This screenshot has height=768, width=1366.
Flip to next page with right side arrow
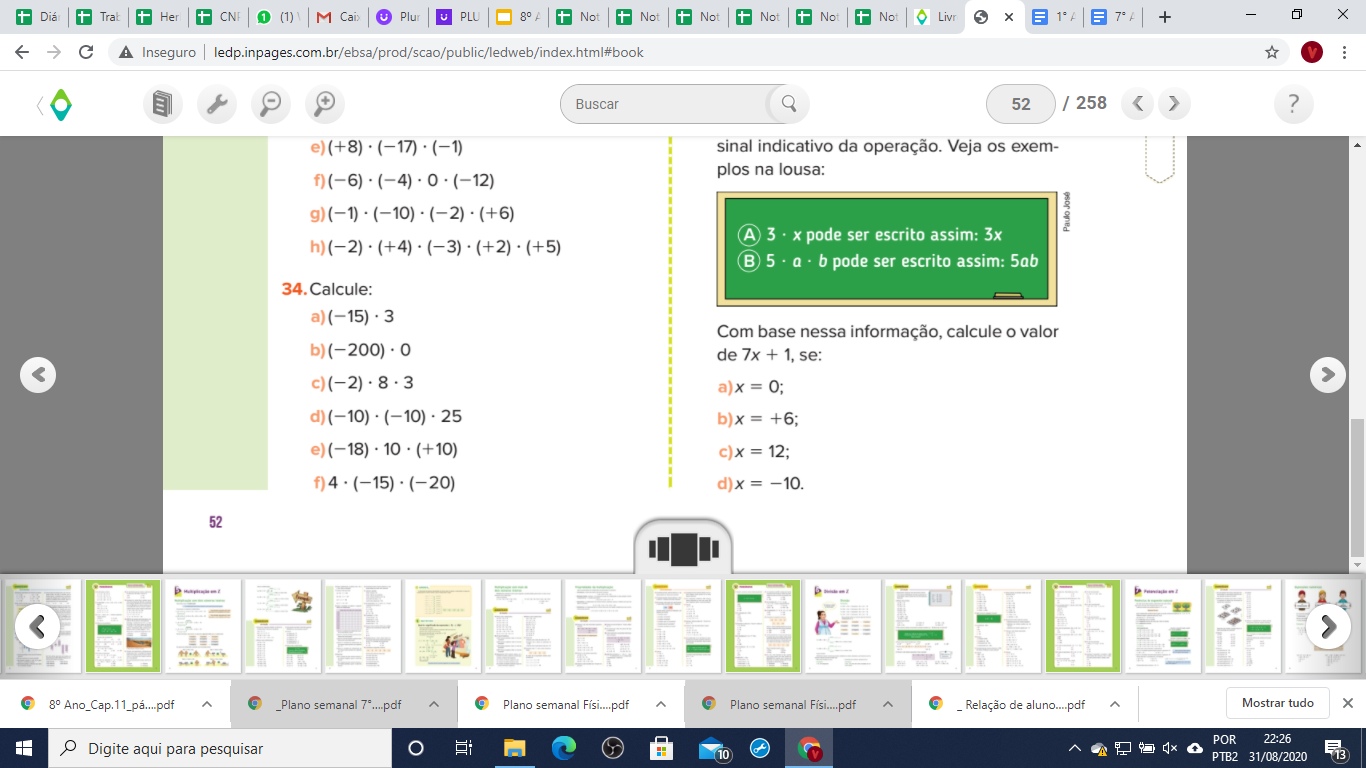1327,375
